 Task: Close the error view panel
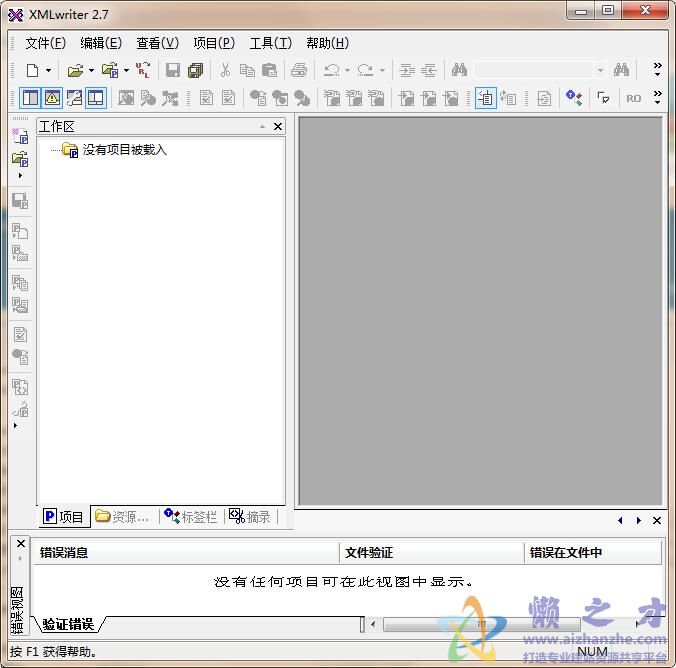(21, 543)
